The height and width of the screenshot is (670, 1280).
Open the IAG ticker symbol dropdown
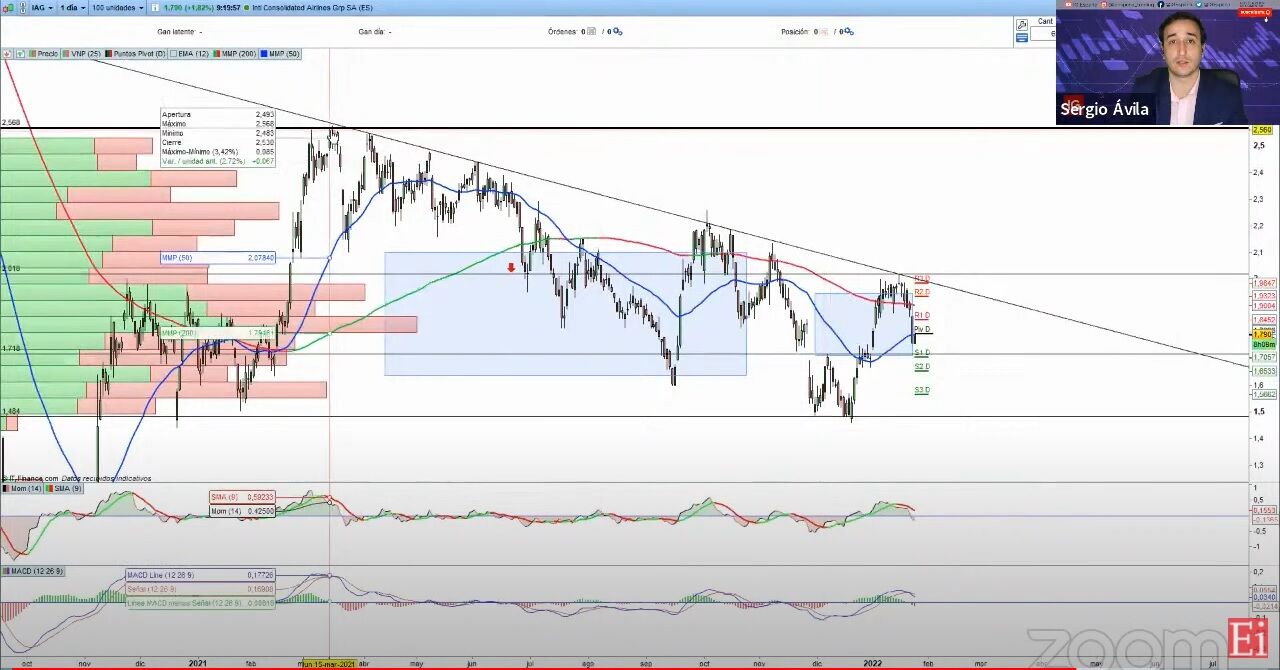[x=42, y=7]
